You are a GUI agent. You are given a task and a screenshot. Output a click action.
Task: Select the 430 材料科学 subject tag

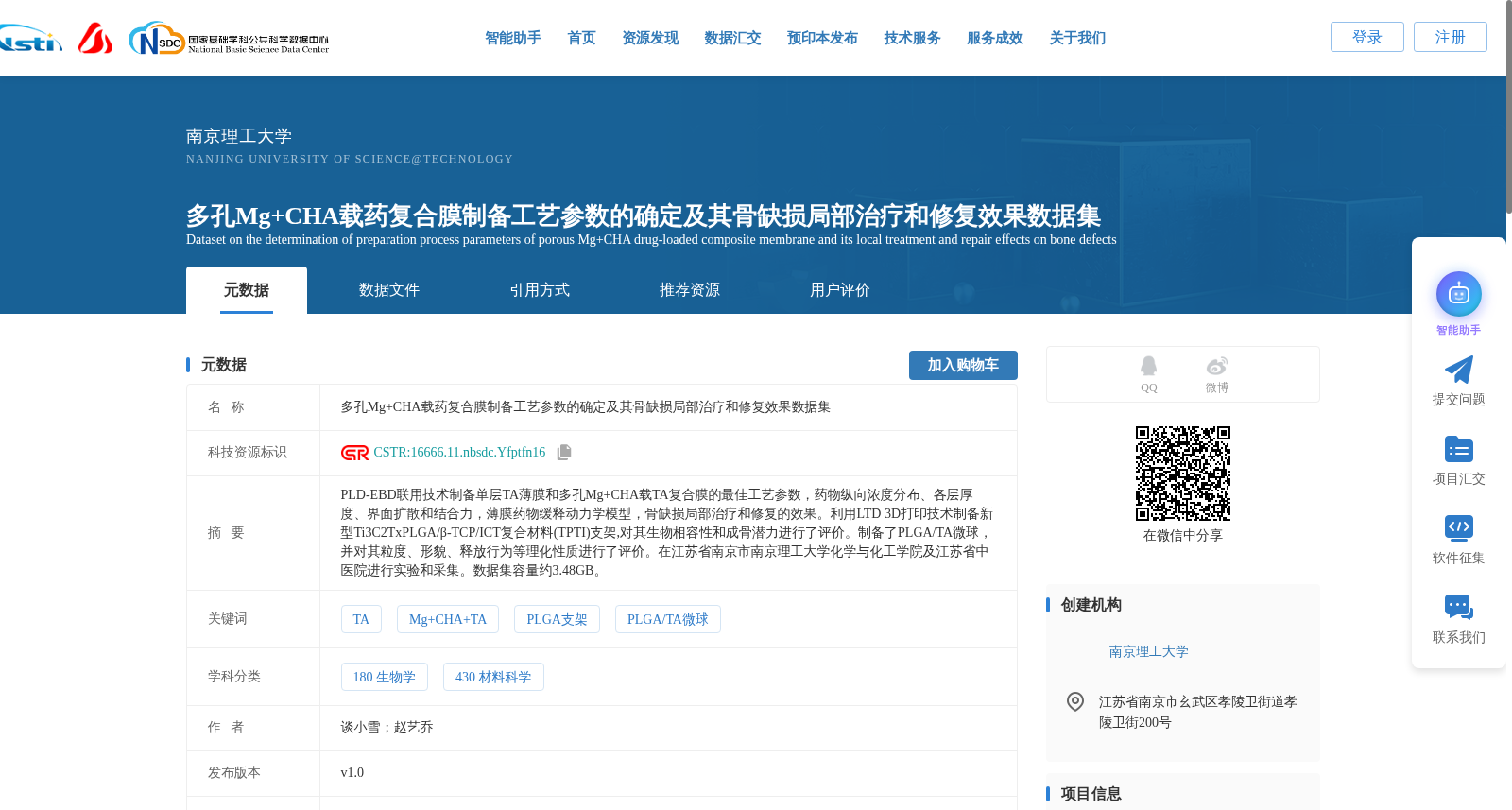pos(493,677)
